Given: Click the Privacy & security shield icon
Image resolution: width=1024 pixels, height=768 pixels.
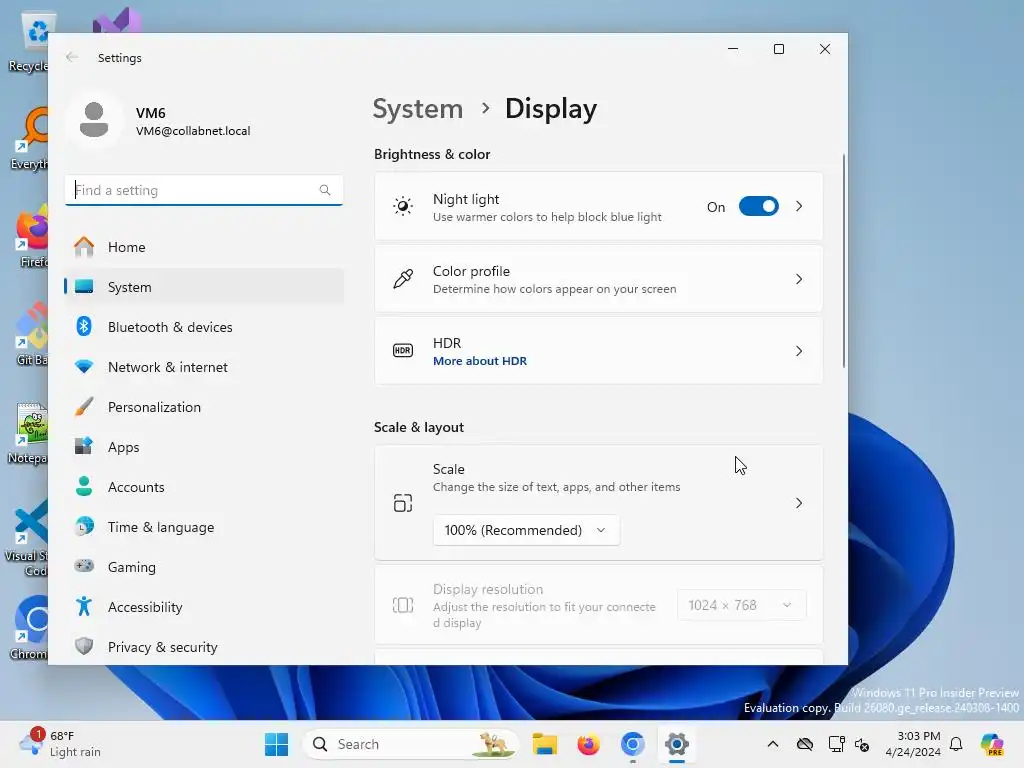Looking at the screenshot, I should click(84, 647).
